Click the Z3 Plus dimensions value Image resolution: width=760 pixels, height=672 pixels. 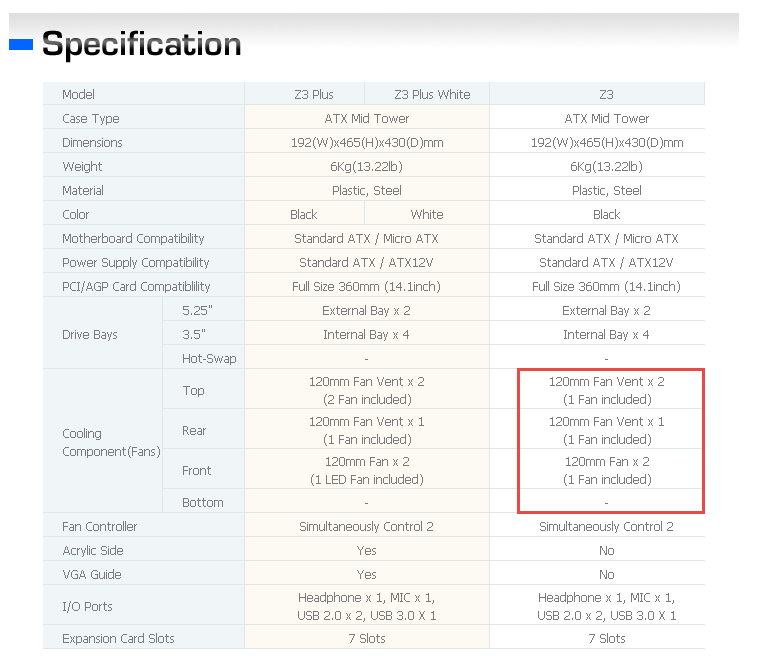(367, 143)
